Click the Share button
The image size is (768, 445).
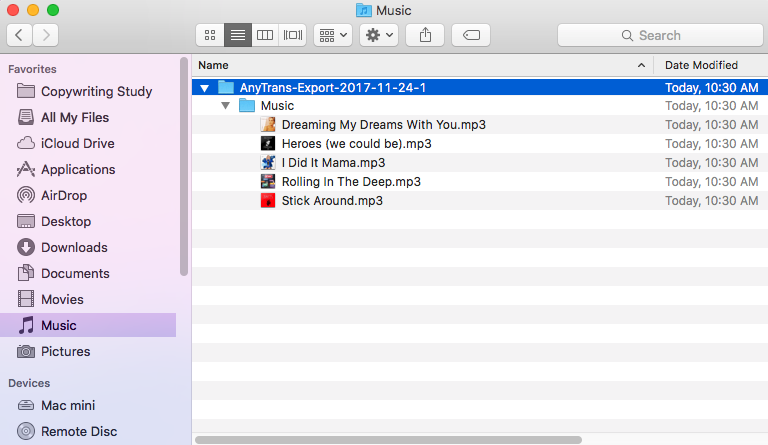click(x=425, y=35)
